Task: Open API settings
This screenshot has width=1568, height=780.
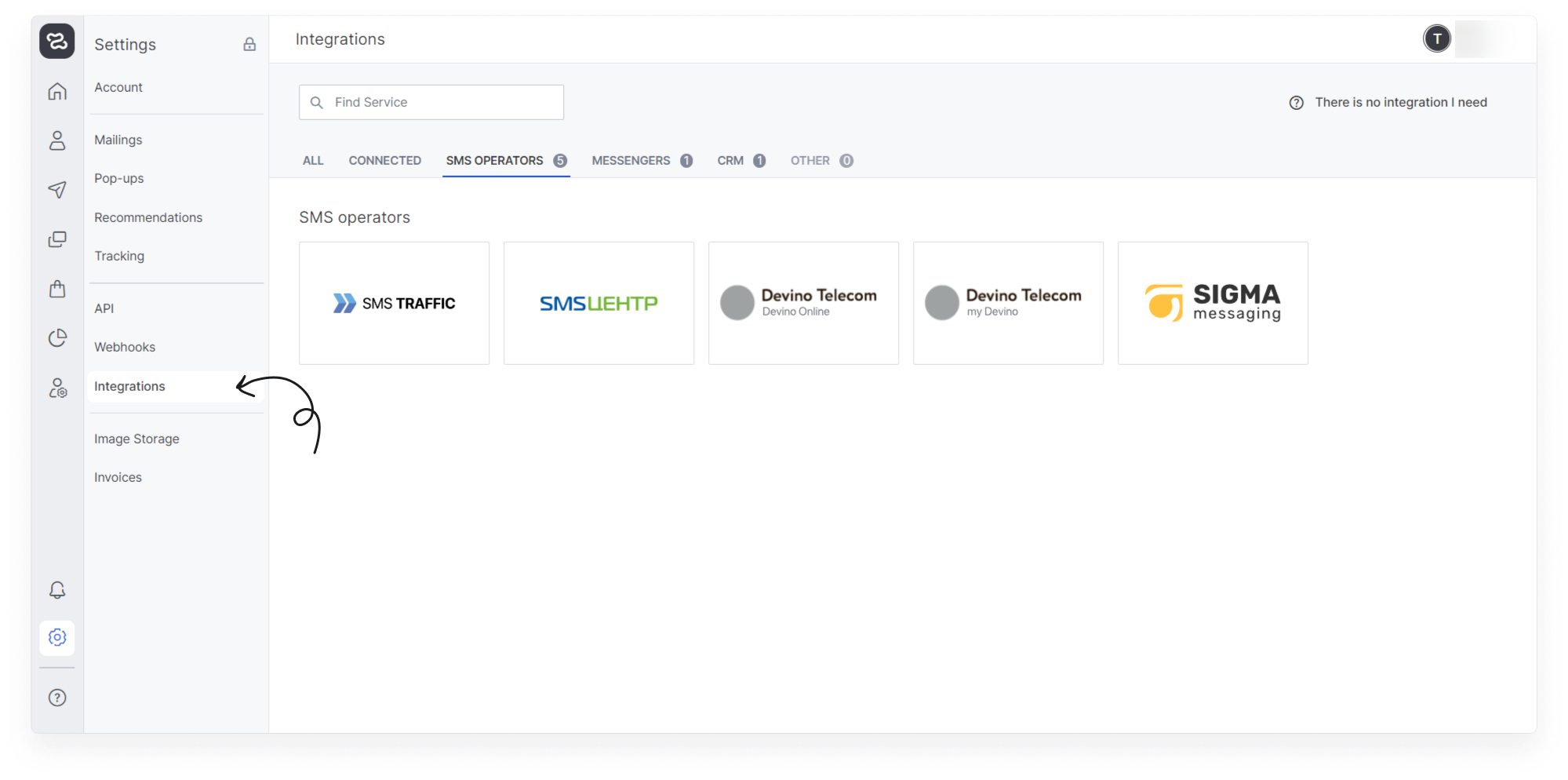Action: (x=104, y=308)
